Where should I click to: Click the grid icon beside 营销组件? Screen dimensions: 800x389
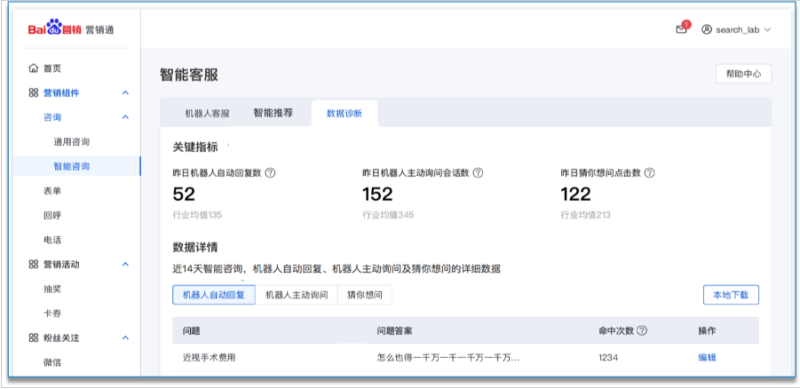click(34, 92)
